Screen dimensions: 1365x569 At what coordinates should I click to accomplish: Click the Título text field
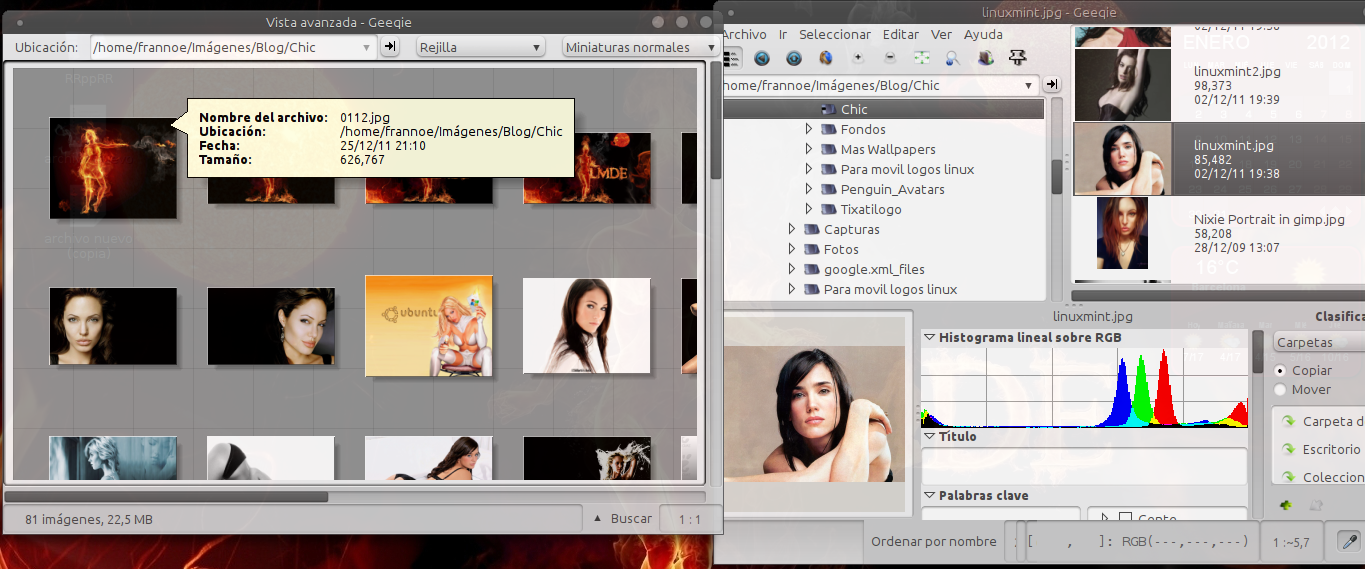[x=1084, y=465]
